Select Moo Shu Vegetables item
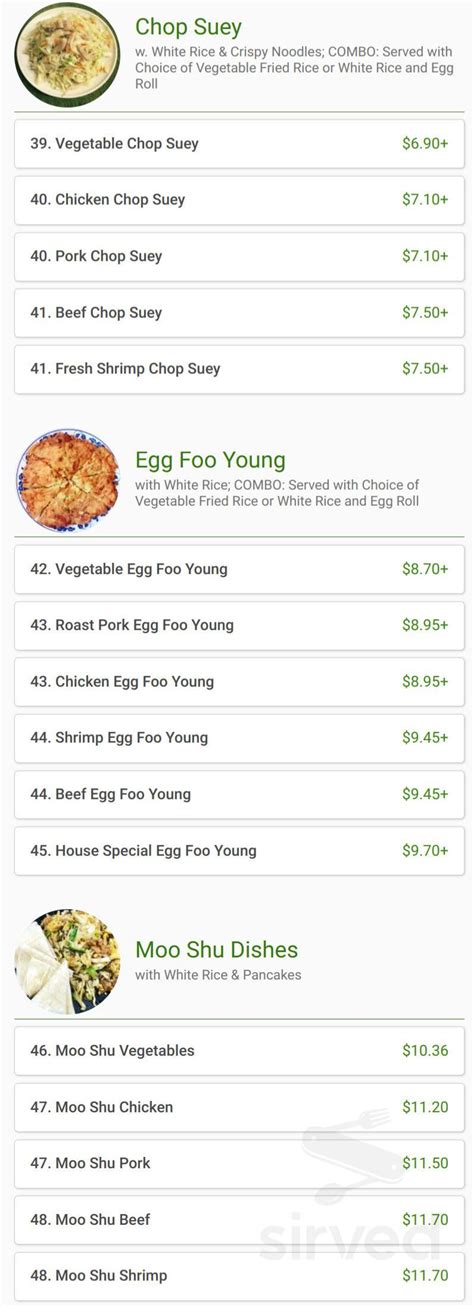This screenshot has width=474, height=1307. [239, 1051]
